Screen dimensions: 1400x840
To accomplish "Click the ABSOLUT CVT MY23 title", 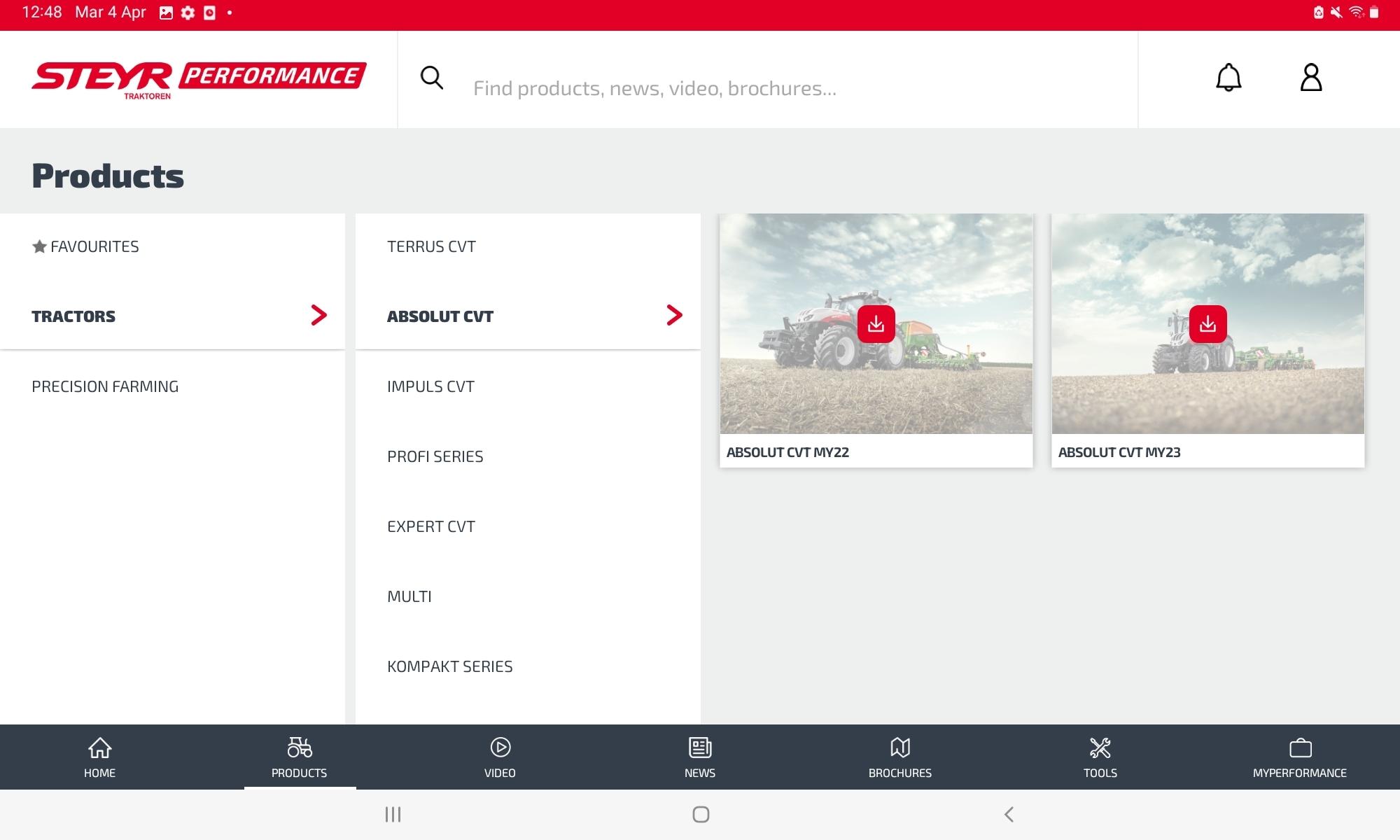I will 1119,452.
